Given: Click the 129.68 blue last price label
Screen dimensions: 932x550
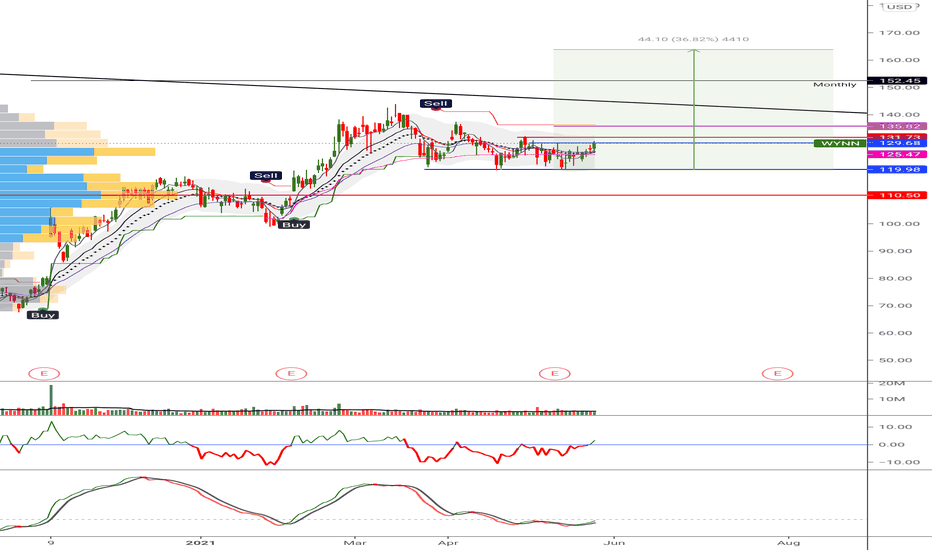Looking at the screenshot, I should coord(899,143).
